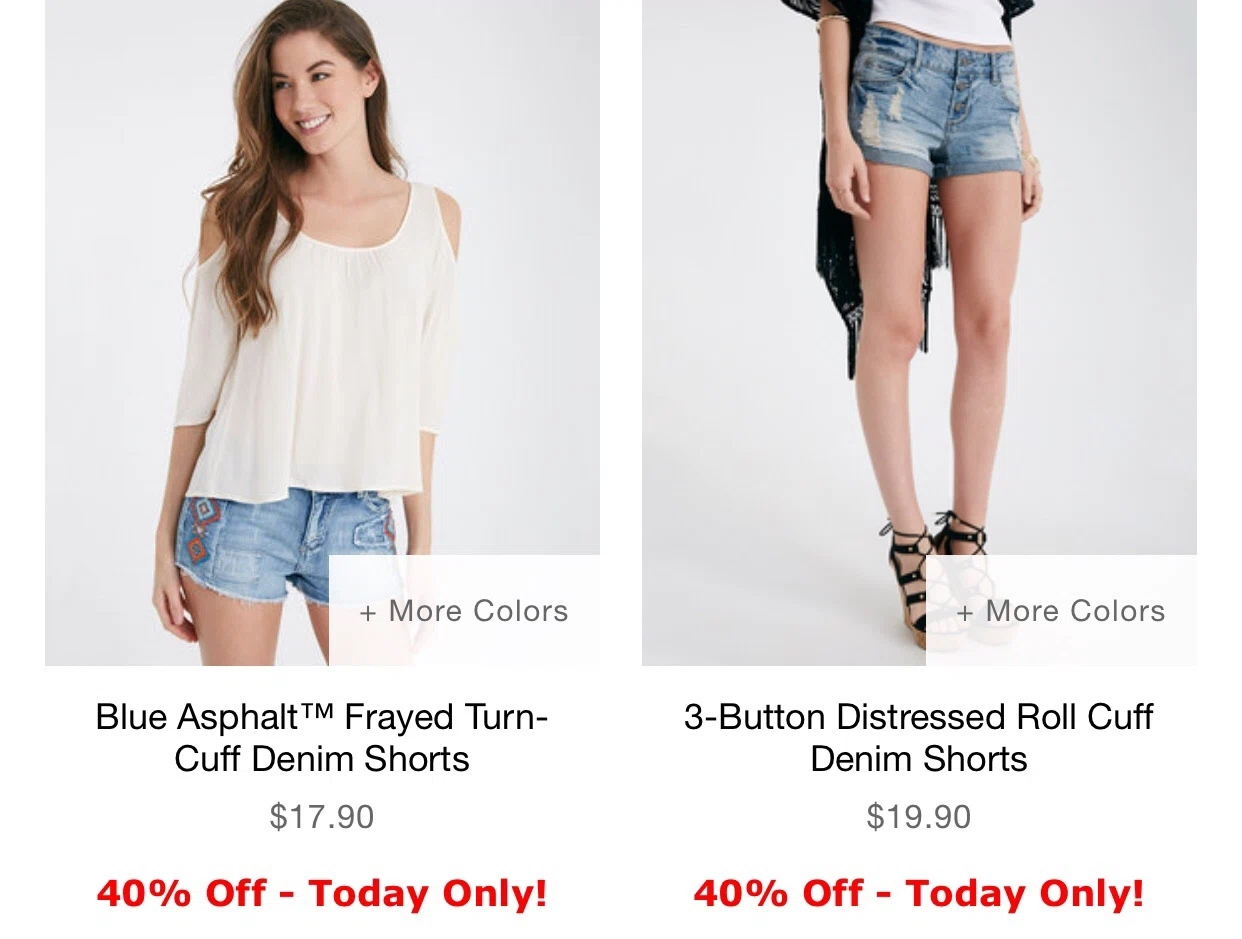Open the 3-Button Distressed Roll Cuff Denim Shorts title
Screen dimensions: 1242x939
[919, 737]
